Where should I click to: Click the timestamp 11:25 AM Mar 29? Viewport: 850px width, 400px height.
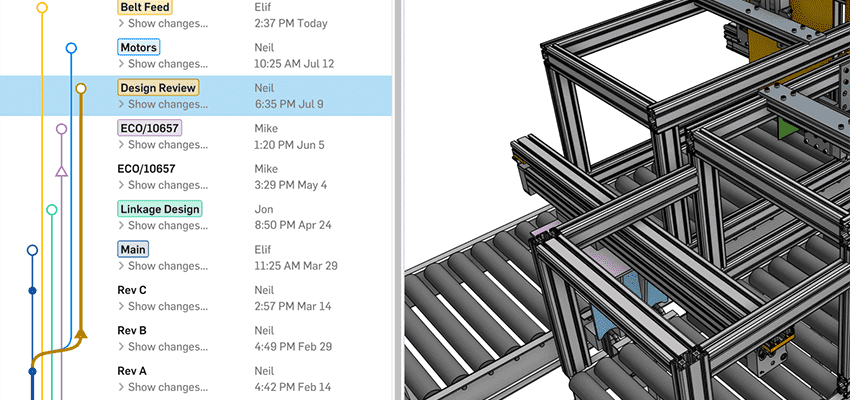(295, 266)
